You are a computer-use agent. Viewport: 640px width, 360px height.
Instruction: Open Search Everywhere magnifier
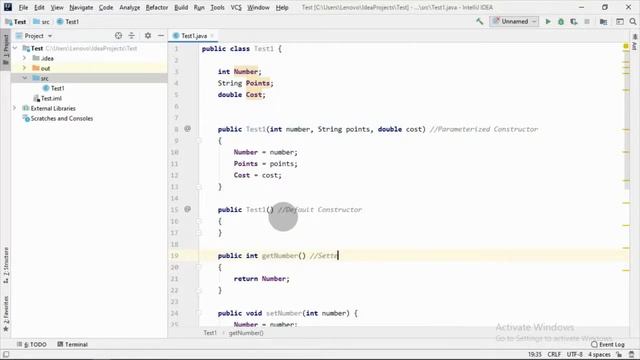633,22
